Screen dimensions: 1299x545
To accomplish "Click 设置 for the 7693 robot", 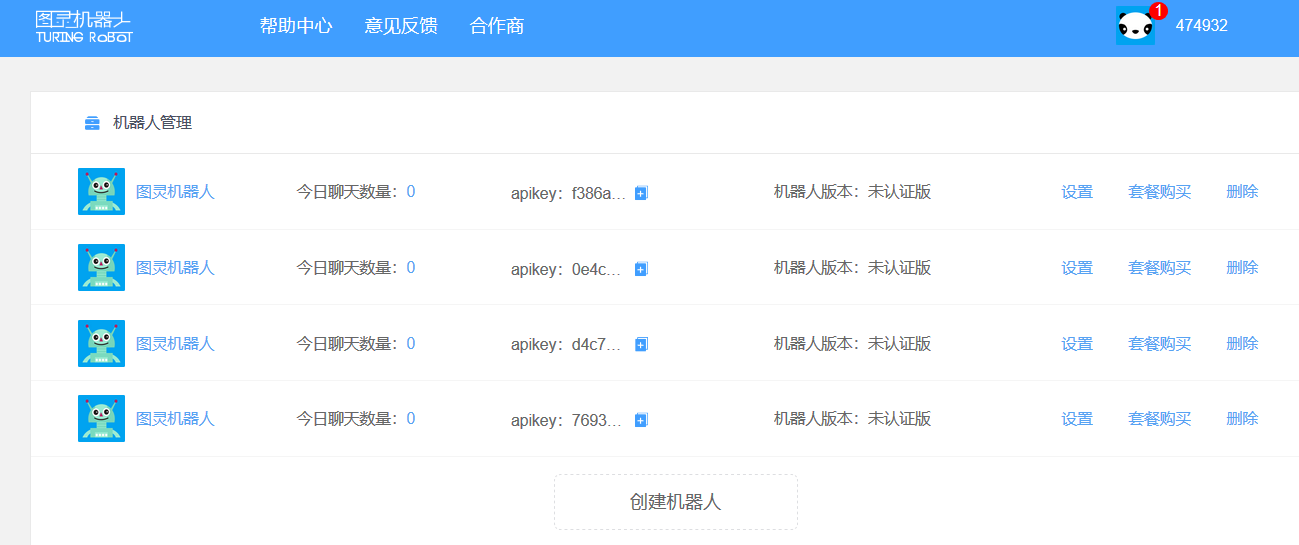I will (1077, 419).
